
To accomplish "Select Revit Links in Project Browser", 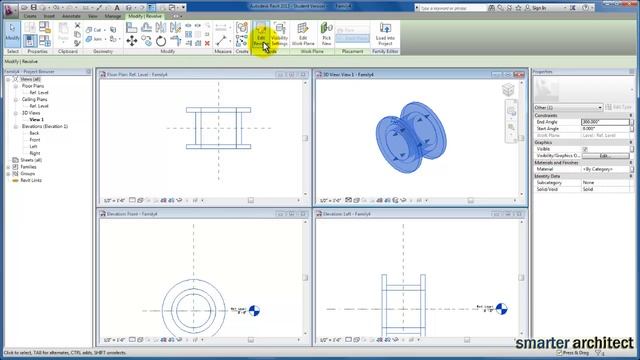I will pos(31,180).
